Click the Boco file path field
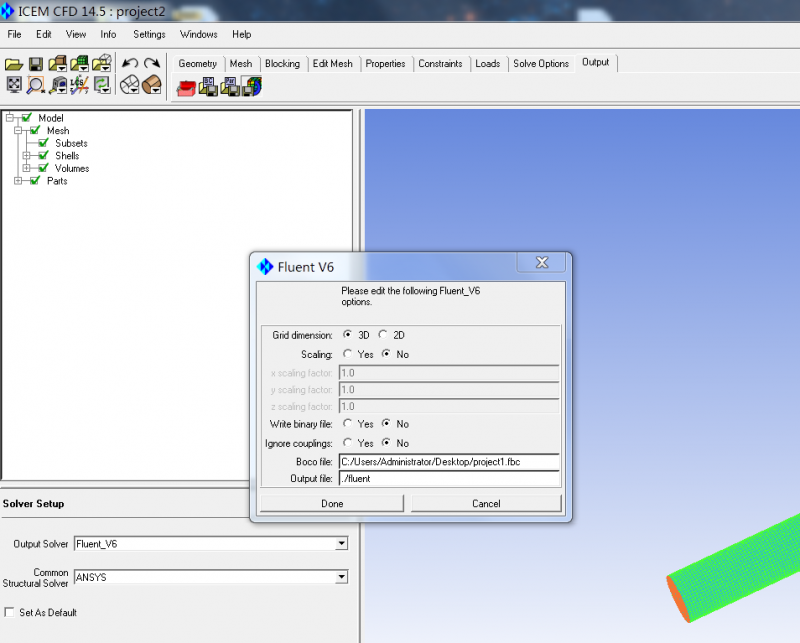 (x=449, y=462)
